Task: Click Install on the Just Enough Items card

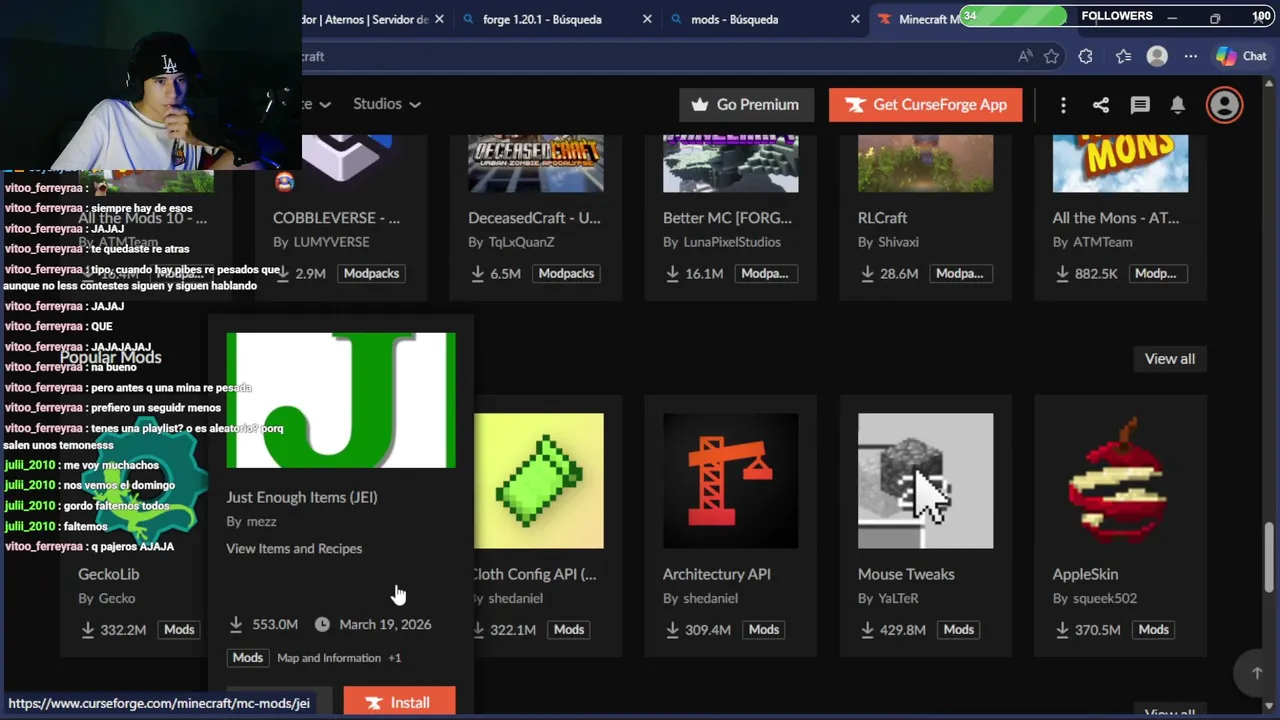Action: click(x=399, y=702)
